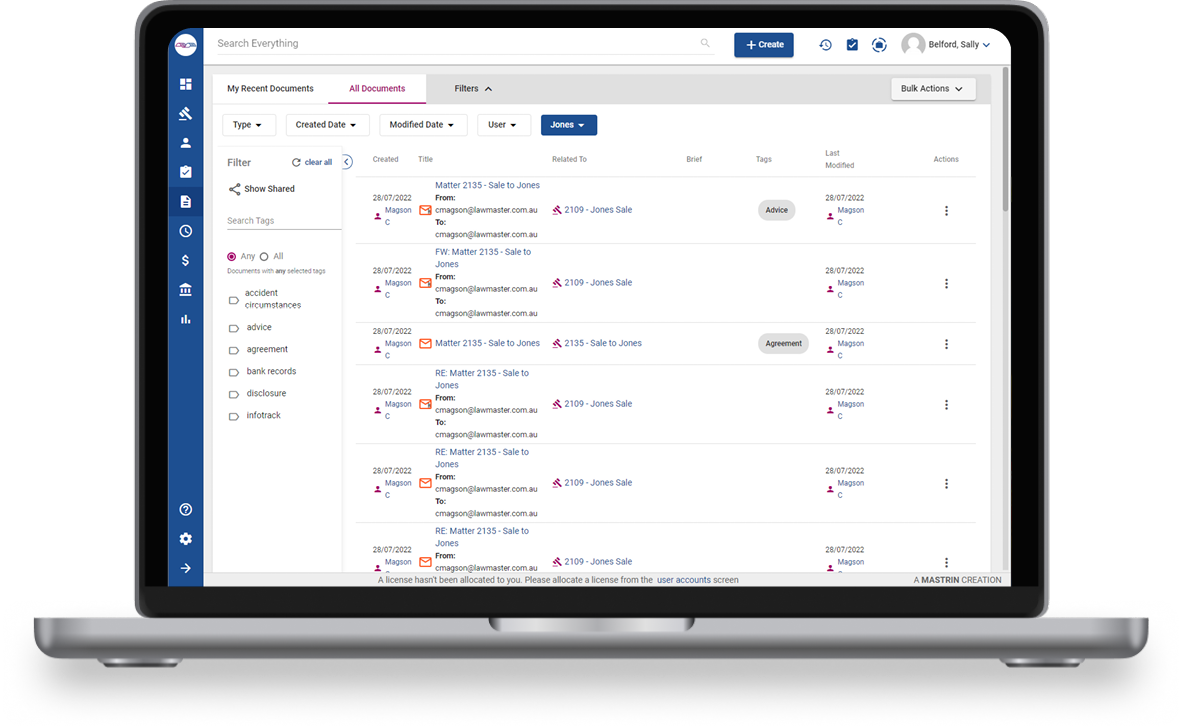This screenshot has height=727, width=1179.
Task: Expand the Bulk Actions dropdown
Action: pyautogui.click(x=932, y=88)
